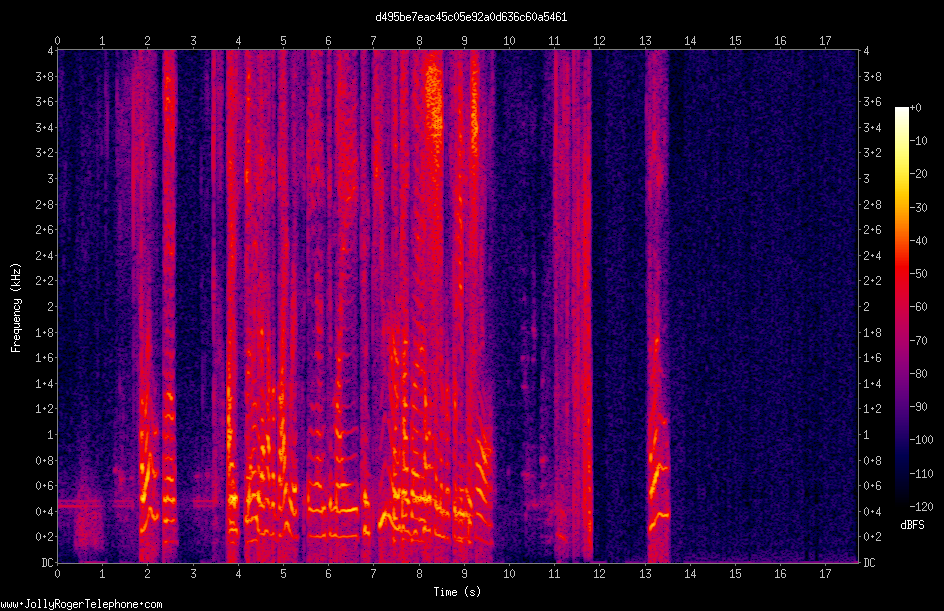The height and width of the screenshot is (611, 944).
Task: Click the 8 tick on the top time axis
Action: coord(419,41)
